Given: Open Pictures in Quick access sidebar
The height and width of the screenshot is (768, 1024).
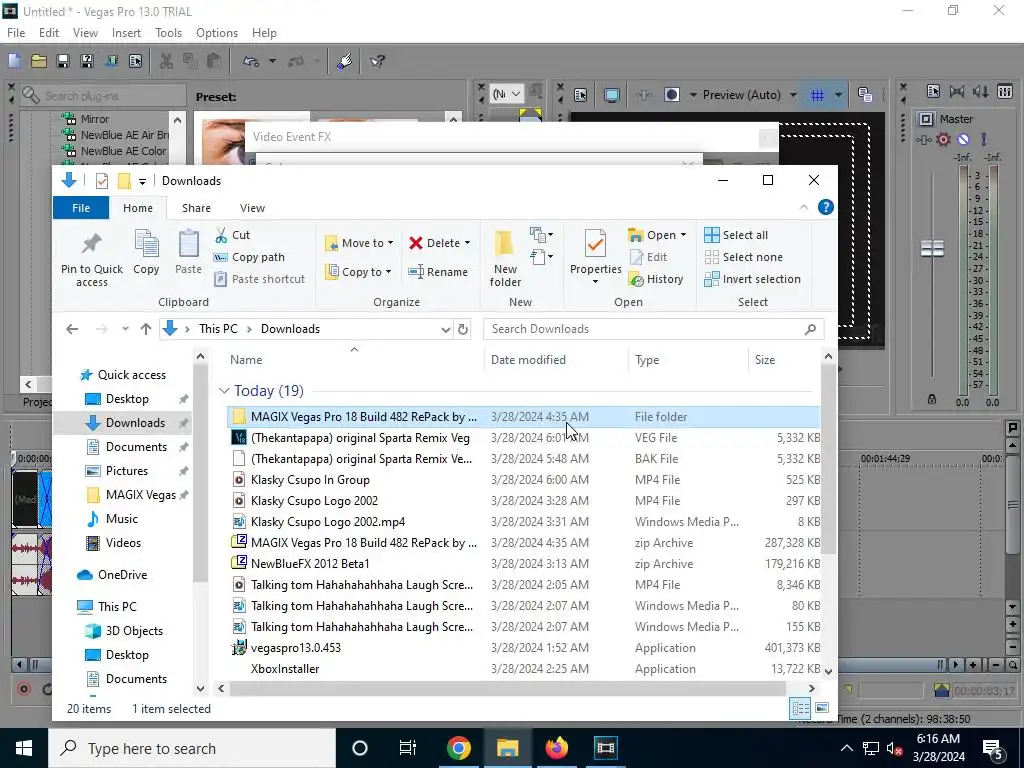Looking at the screenshot, I should [x=127, y=471].
